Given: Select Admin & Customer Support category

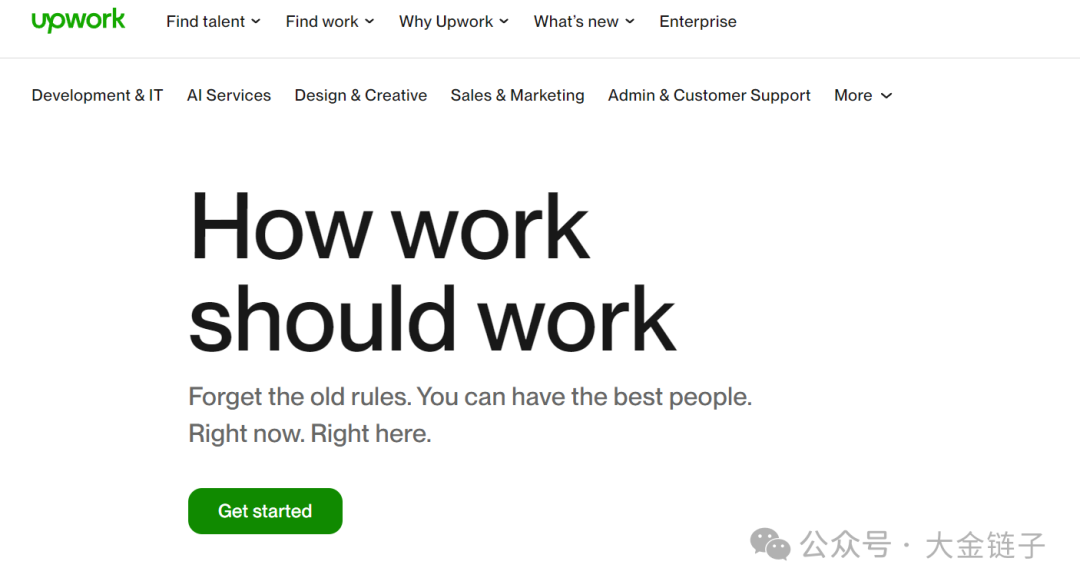Looking at the screenshot, I should tap(709, 95).
